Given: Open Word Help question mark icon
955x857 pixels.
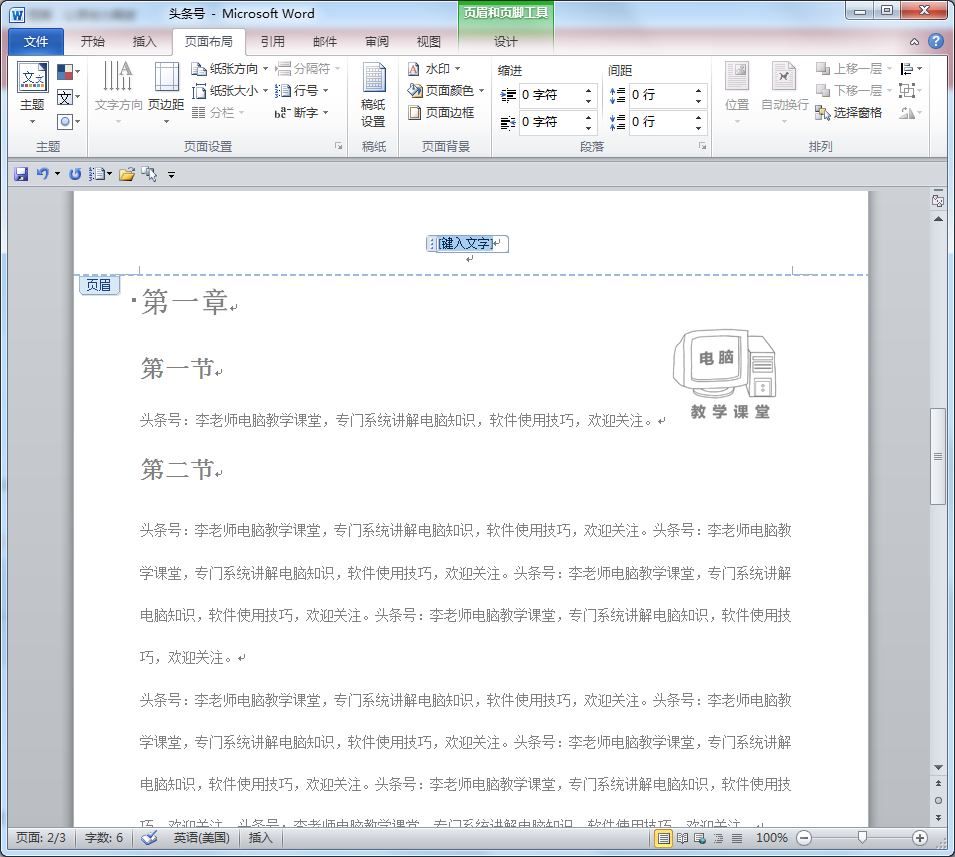Looking at the screenshot, I should pos(936,41).
